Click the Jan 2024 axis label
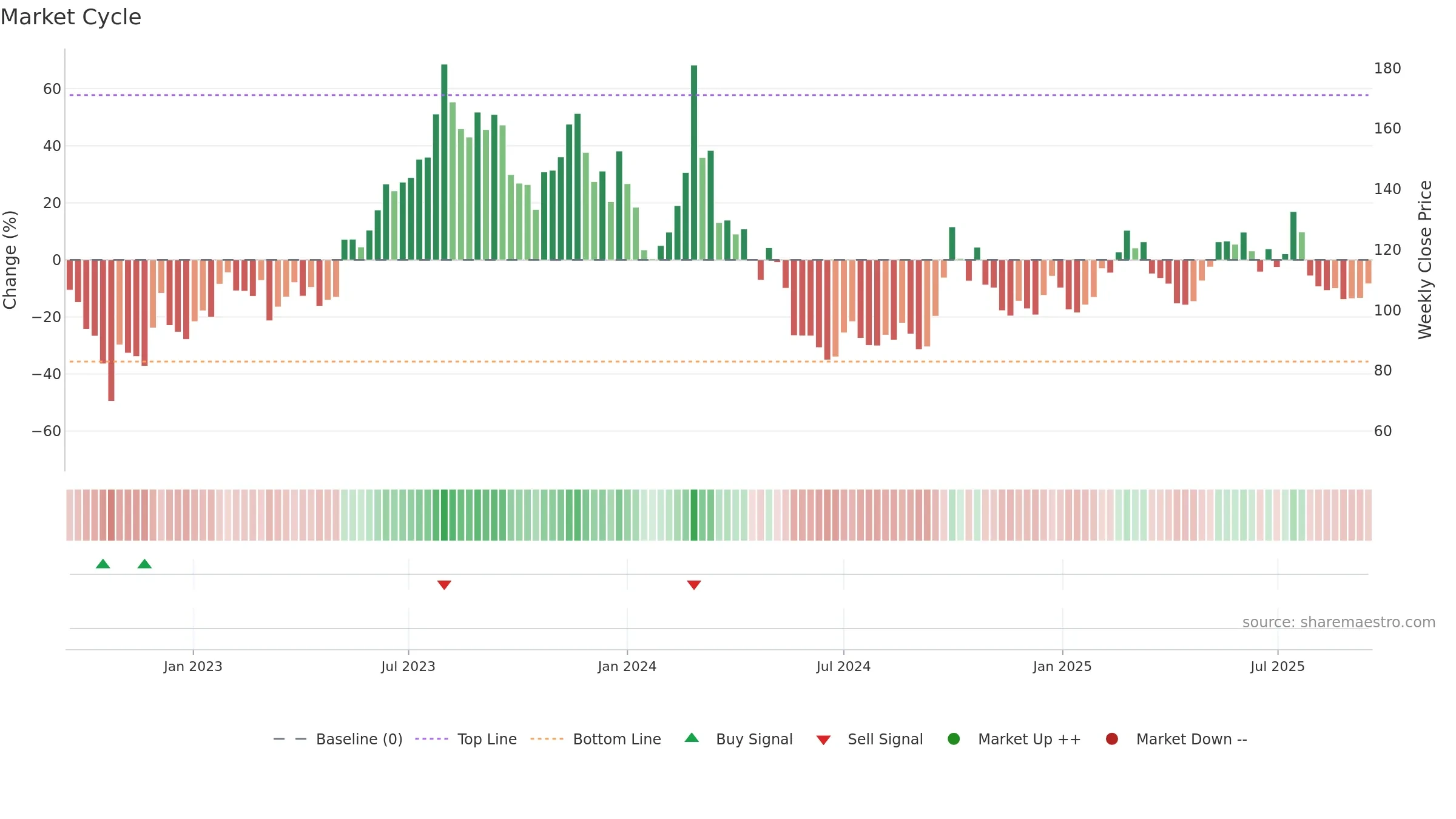The image size is (1456, 819). pyautogui.click(x=627, y=667)
